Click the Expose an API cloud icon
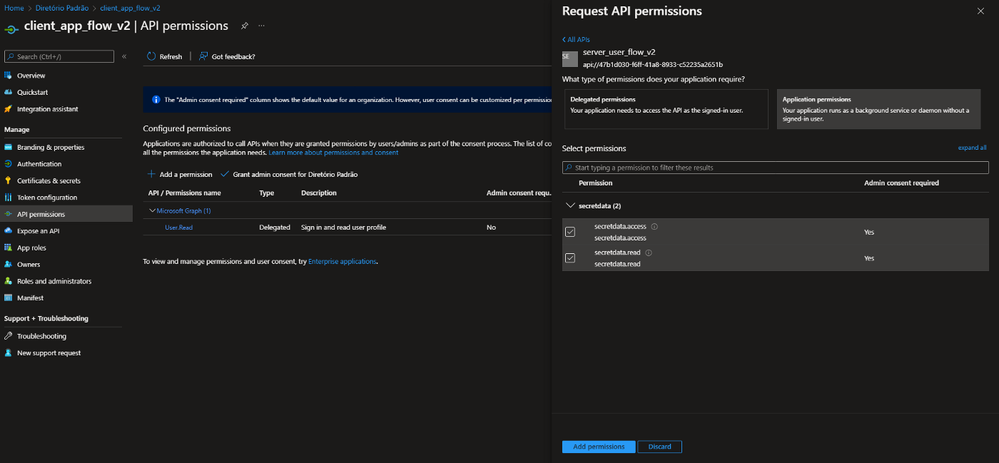 8,231
